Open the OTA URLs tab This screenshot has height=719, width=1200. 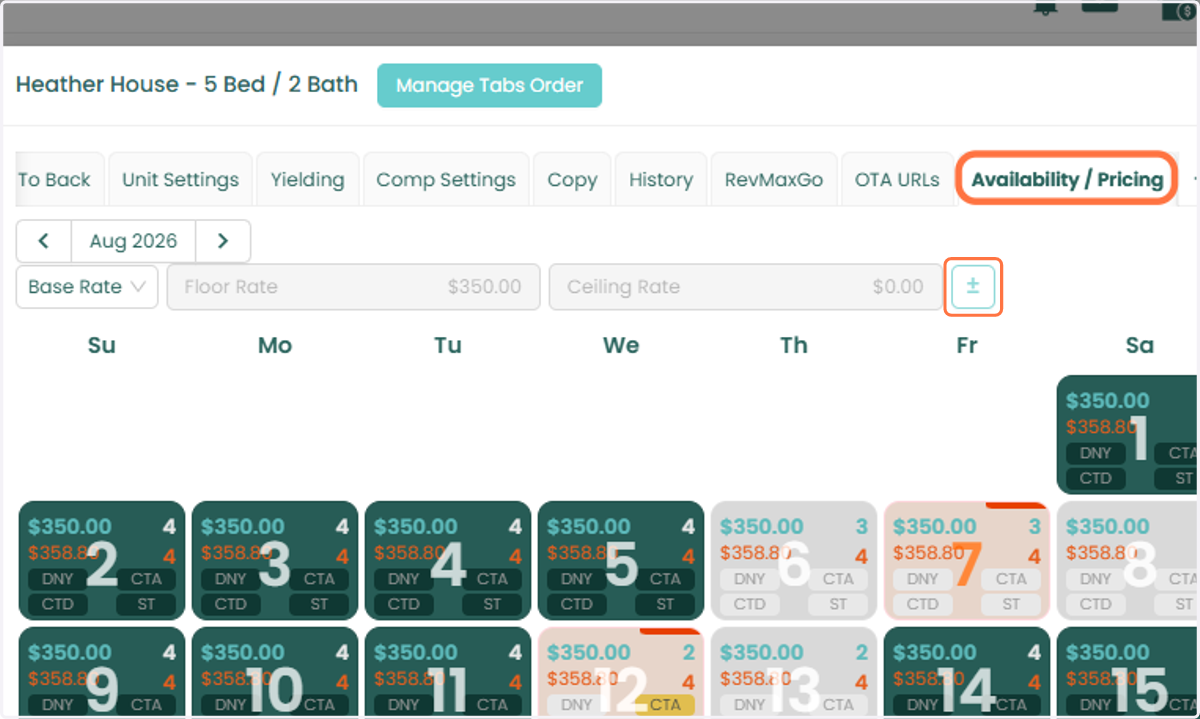tap(897, 180)
